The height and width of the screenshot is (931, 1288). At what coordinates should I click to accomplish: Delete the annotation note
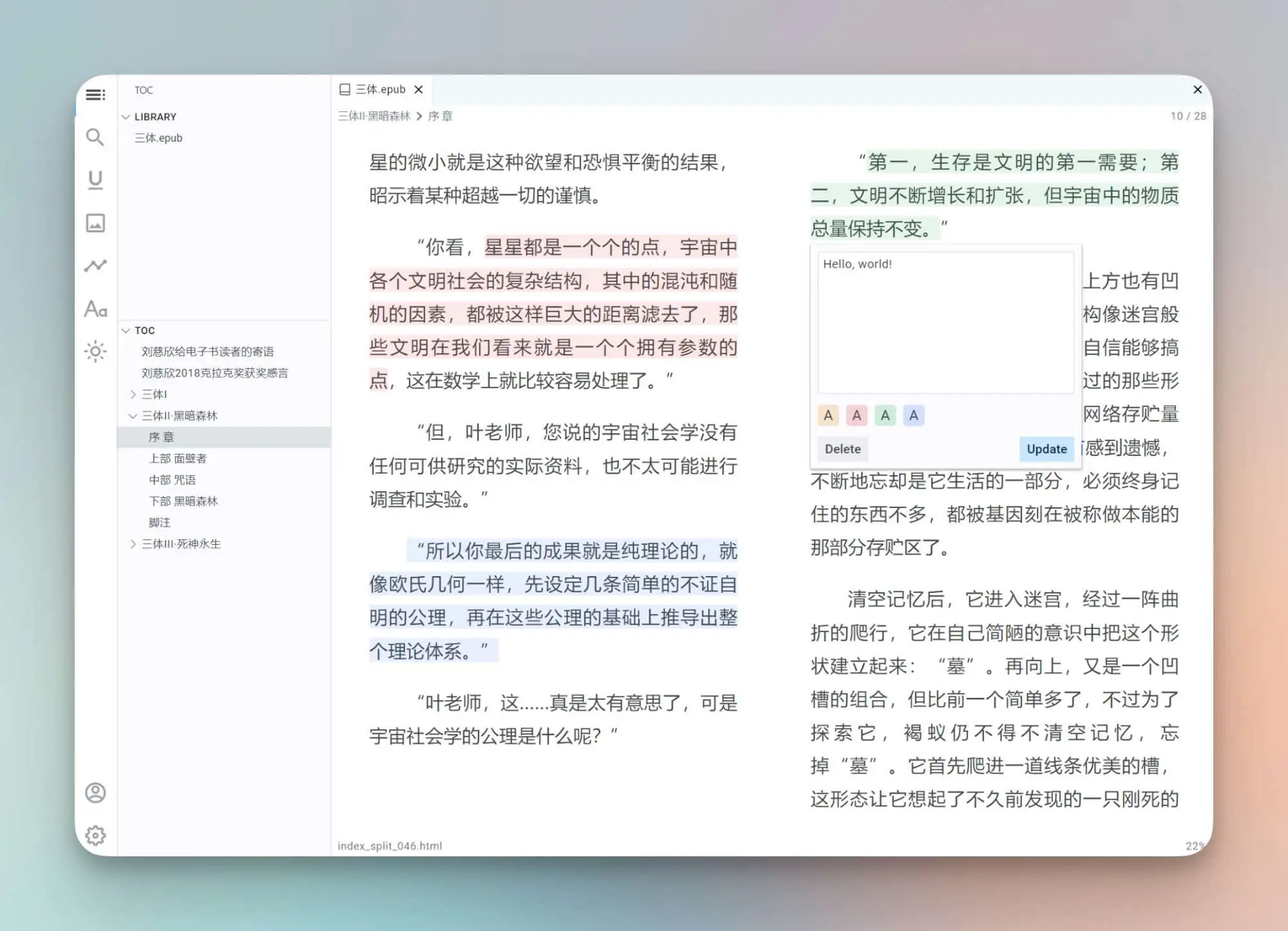pos(842,449)
